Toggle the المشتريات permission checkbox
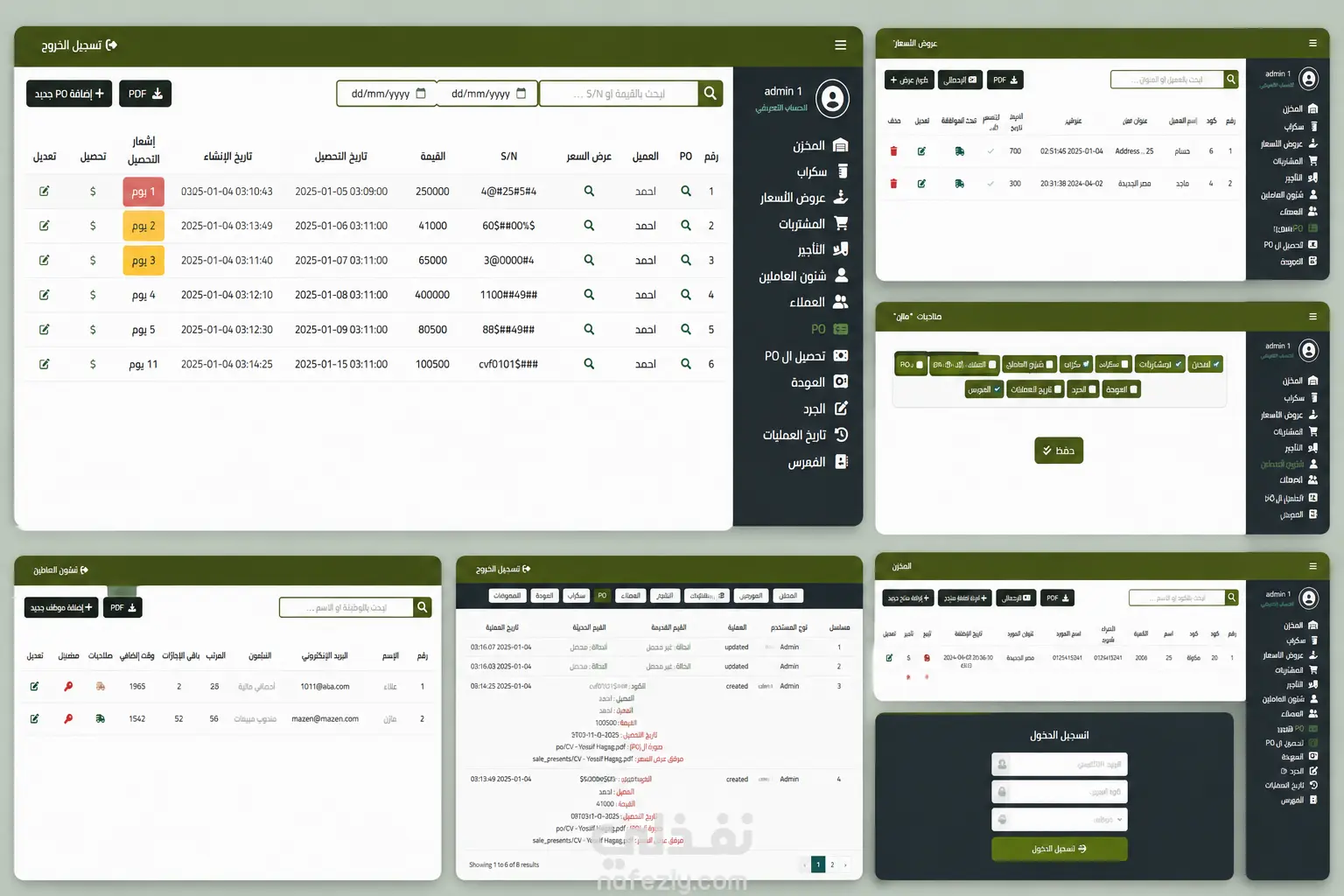Viewport: 1344px width, 896px height. click(x=1179, y=364)
